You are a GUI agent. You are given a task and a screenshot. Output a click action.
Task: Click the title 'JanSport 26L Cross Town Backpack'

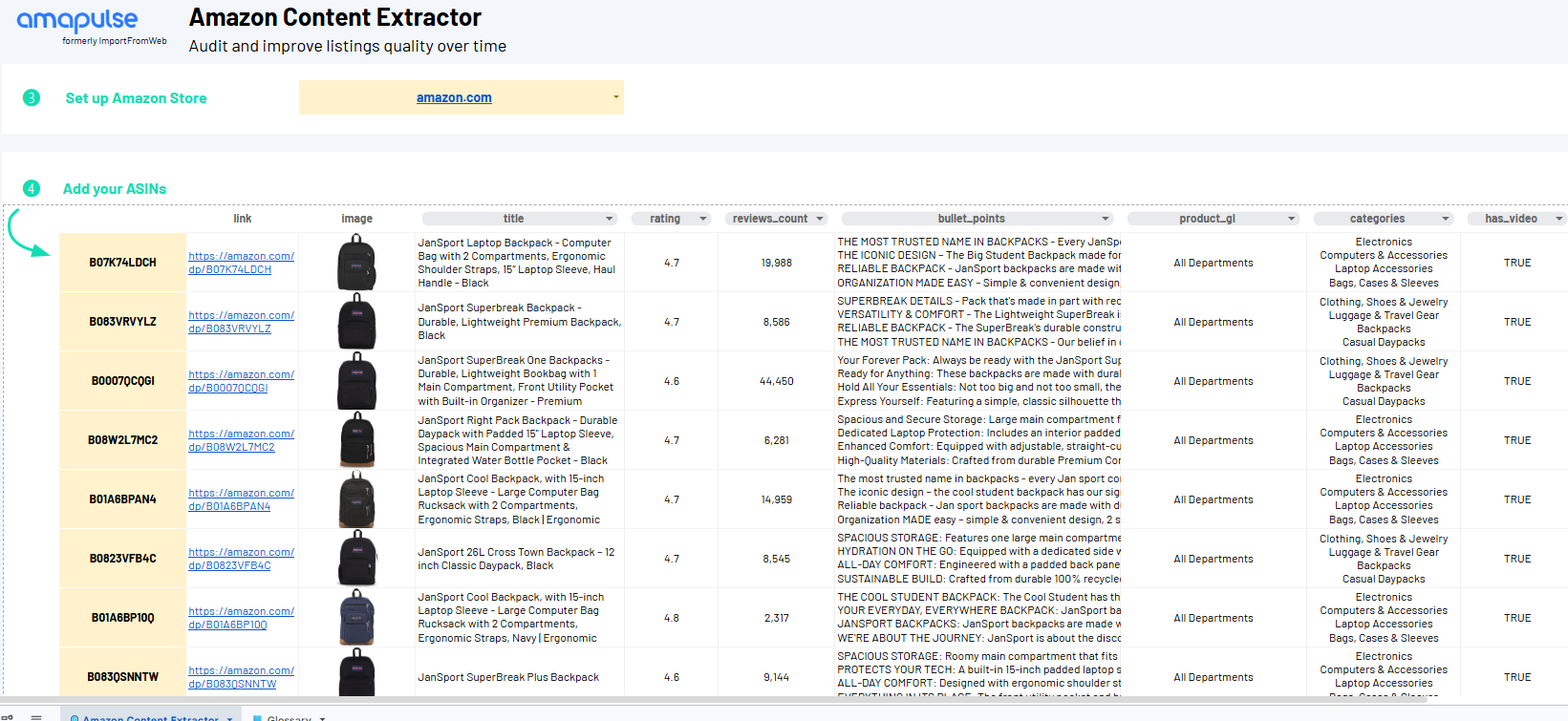point(516,559)
